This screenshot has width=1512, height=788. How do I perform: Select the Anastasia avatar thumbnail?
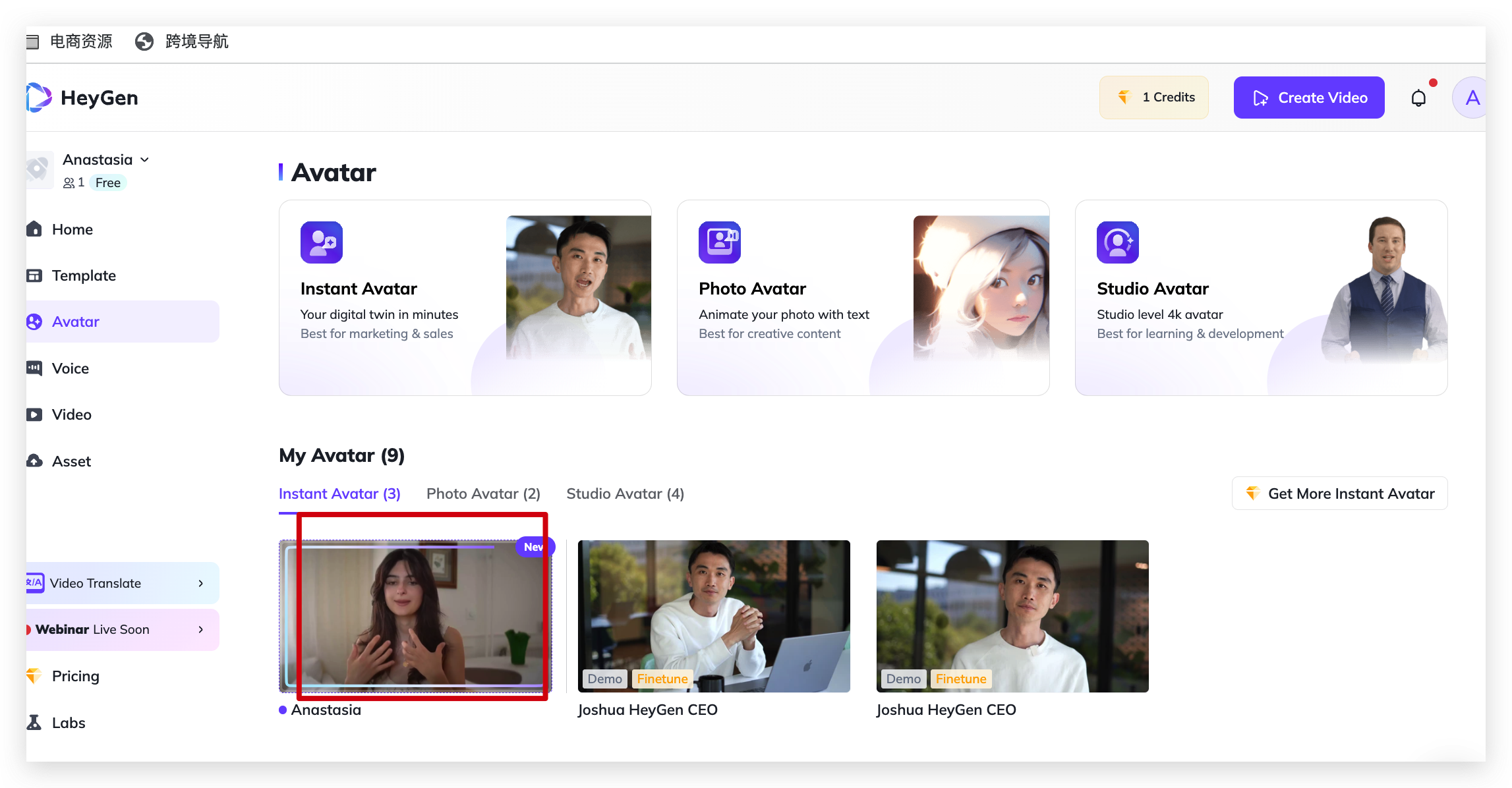point(415,616)
